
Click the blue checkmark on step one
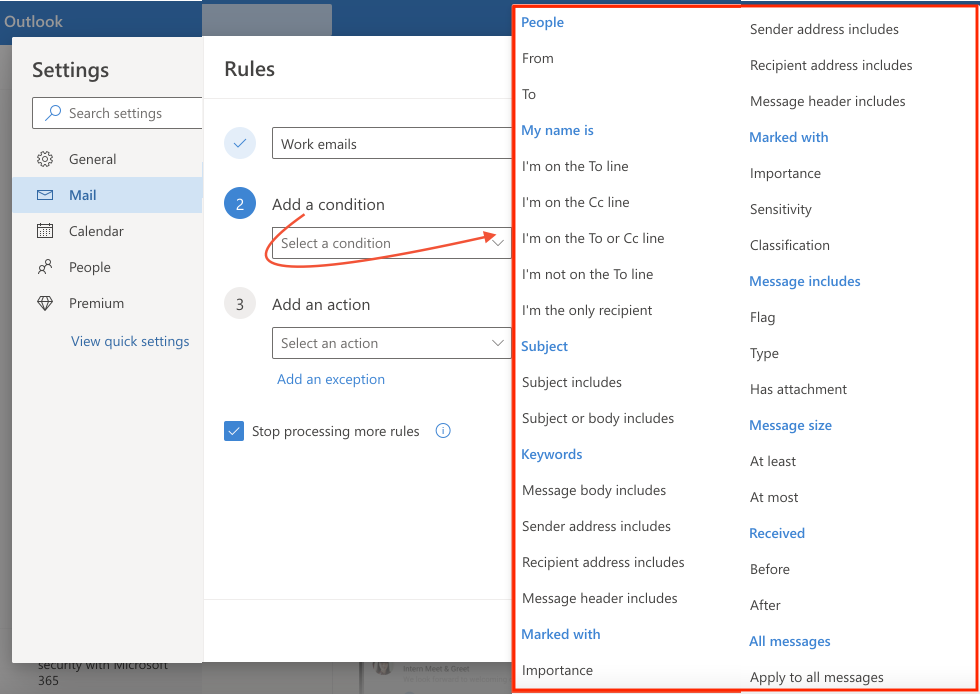tap(239, 143)
